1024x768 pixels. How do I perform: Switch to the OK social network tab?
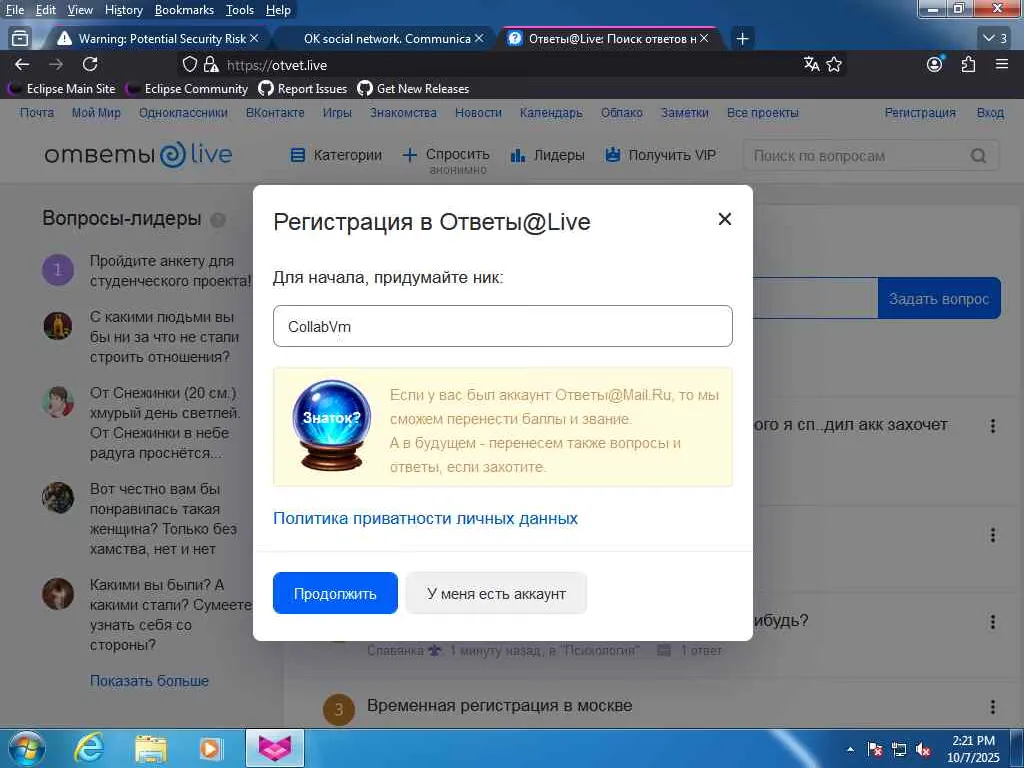[387, 39]
